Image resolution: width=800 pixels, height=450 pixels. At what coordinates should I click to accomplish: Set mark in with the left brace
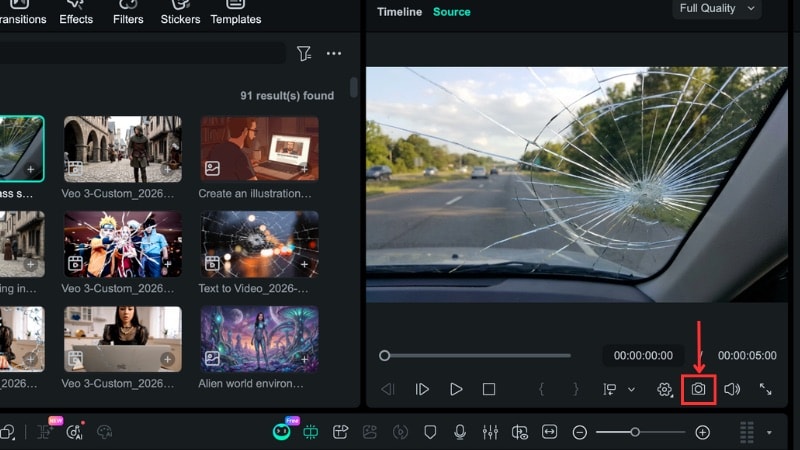pos(541,389)
